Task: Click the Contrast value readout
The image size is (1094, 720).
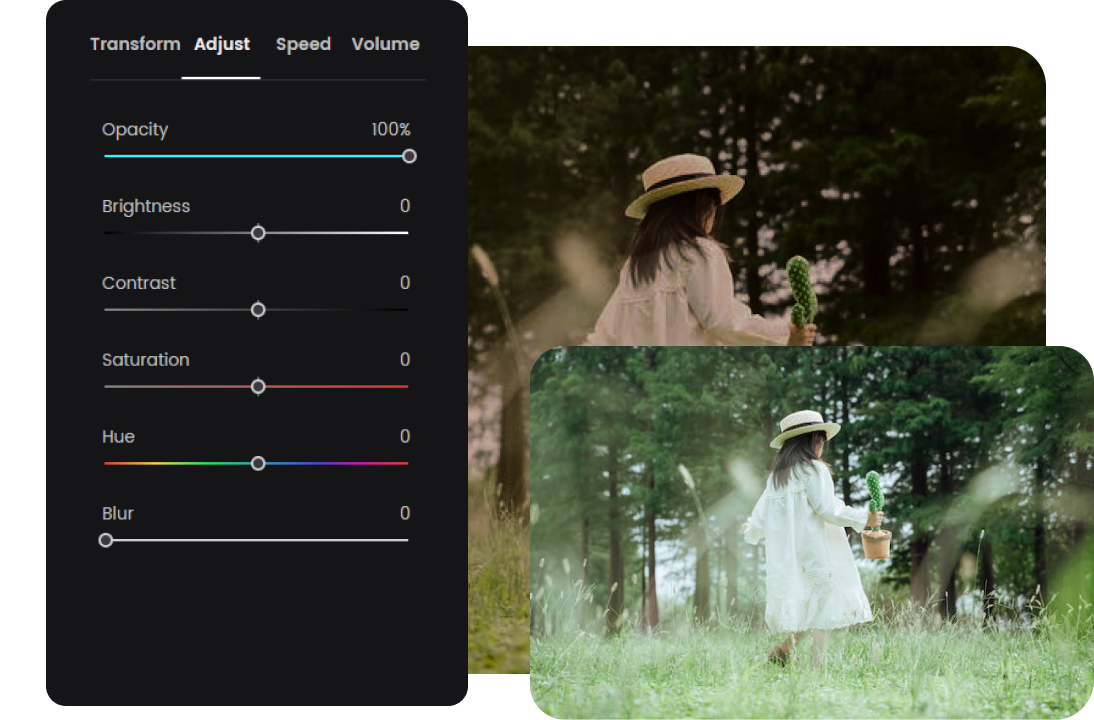Action: [405, 283]
